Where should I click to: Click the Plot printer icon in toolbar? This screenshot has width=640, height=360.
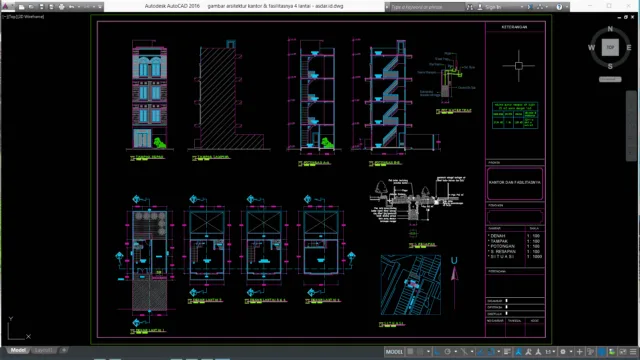click(62, 7)
